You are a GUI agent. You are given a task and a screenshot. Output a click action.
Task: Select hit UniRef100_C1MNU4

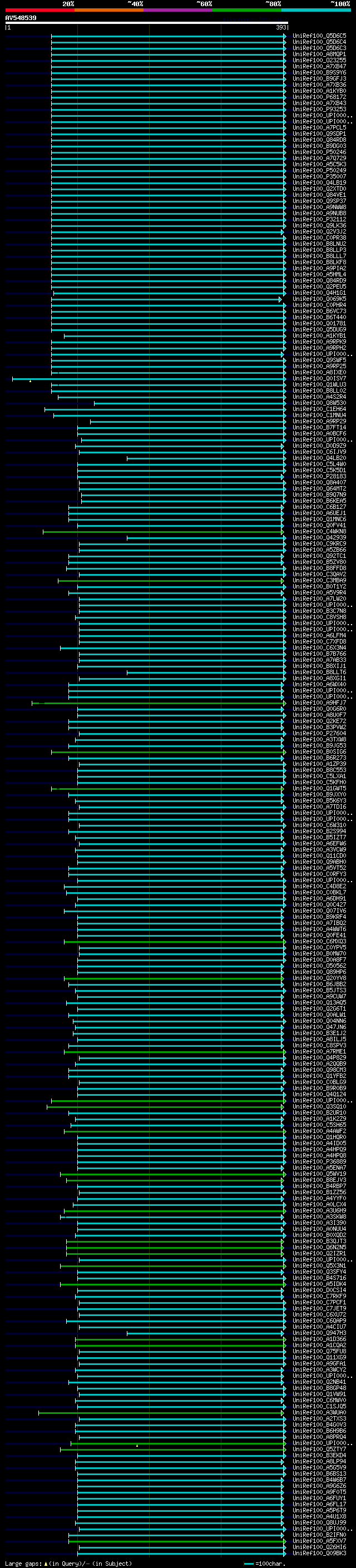319,415
